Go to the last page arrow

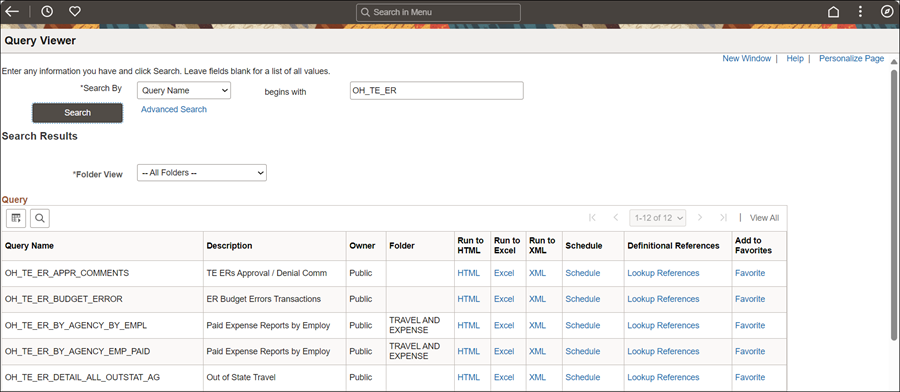point(723,218)
